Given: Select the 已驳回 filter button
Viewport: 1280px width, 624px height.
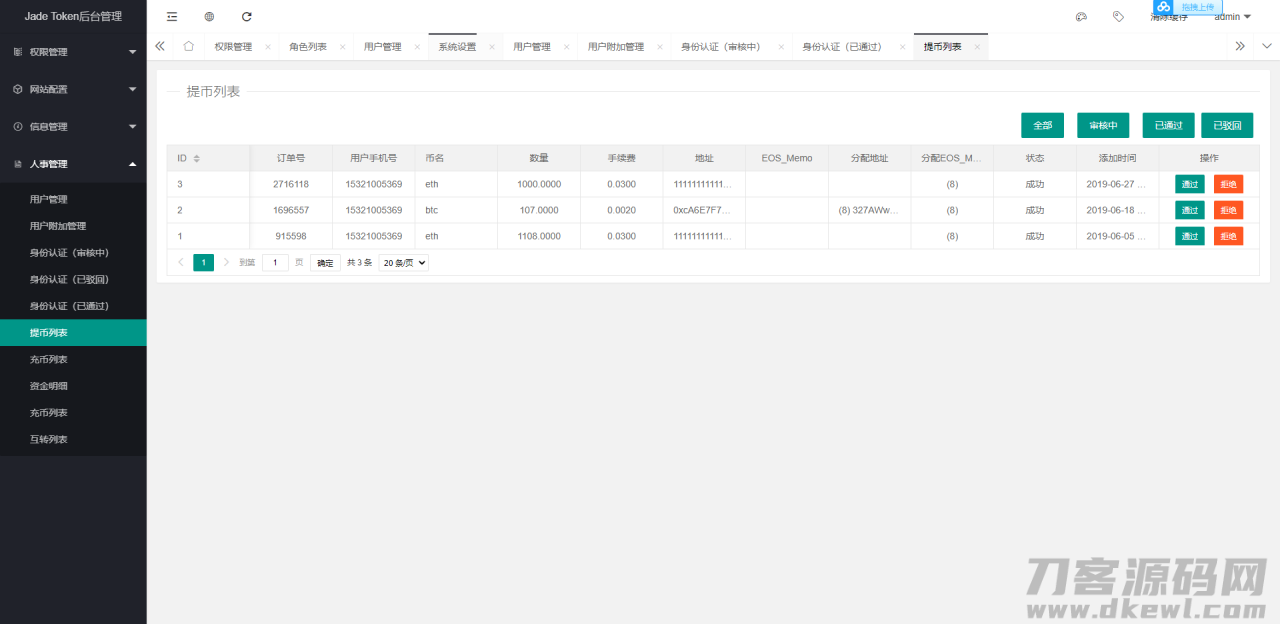Looking at the screenshot, I should tap(1227, 125).
